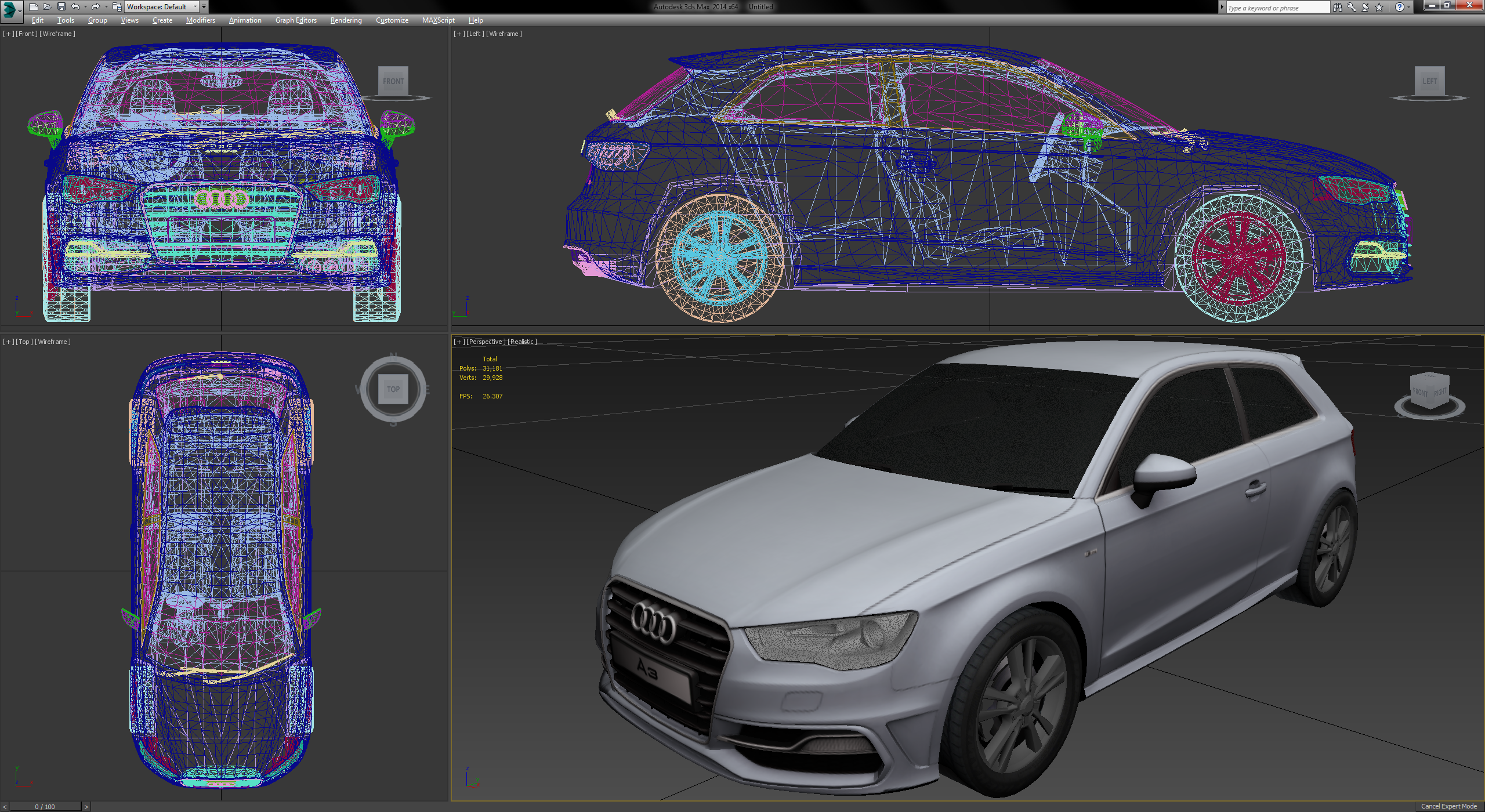Screen dimensions: 1485x812
Task: Open a file using the Open File icon
Action: pyautogui.click(x=48, y=6)
